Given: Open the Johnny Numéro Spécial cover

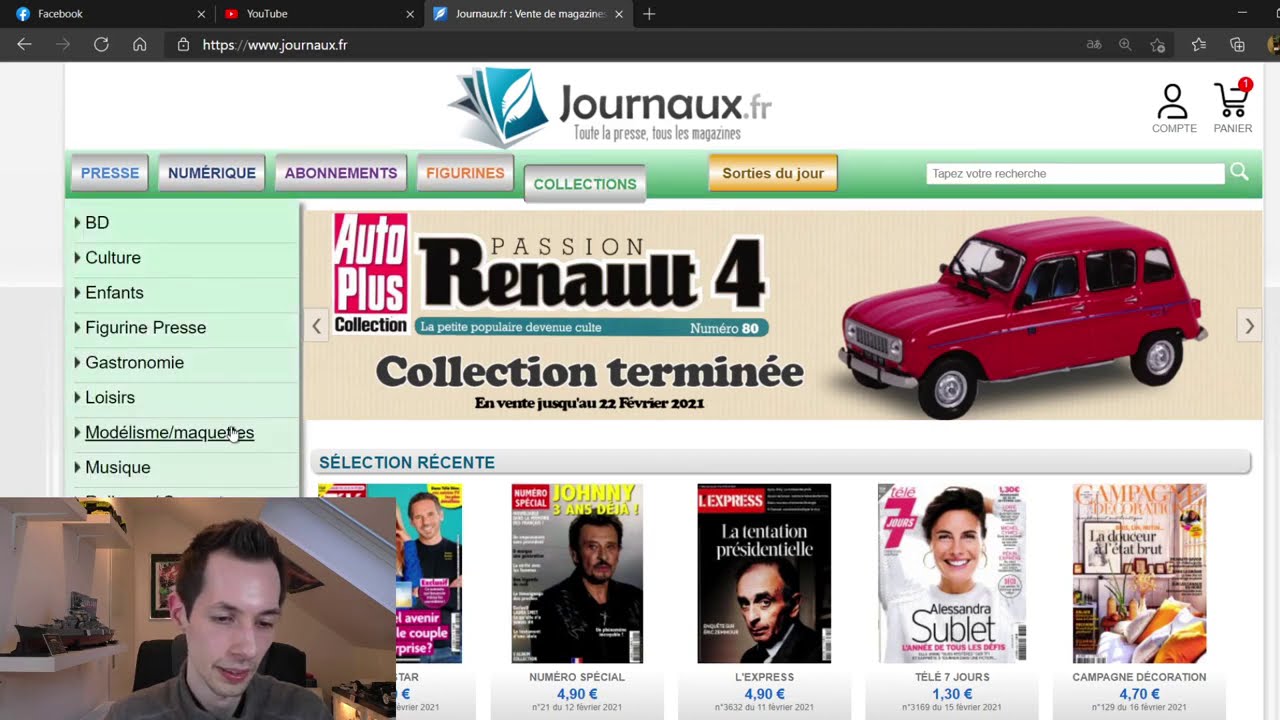Looking at the screenshot, I should pos(577,573).
